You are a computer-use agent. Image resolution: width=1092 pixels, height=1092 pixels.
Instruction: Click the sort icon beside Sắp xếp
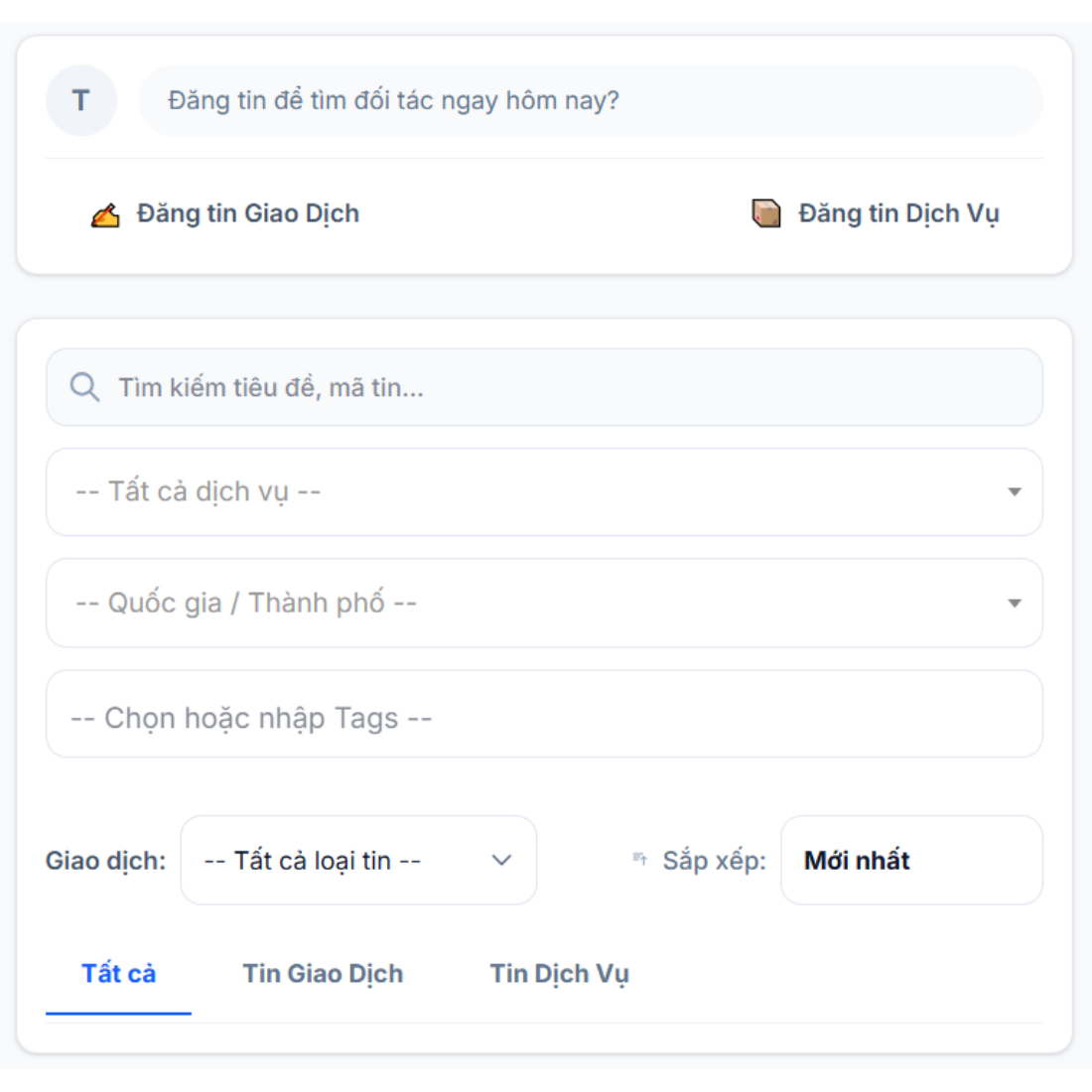point(640,860)
